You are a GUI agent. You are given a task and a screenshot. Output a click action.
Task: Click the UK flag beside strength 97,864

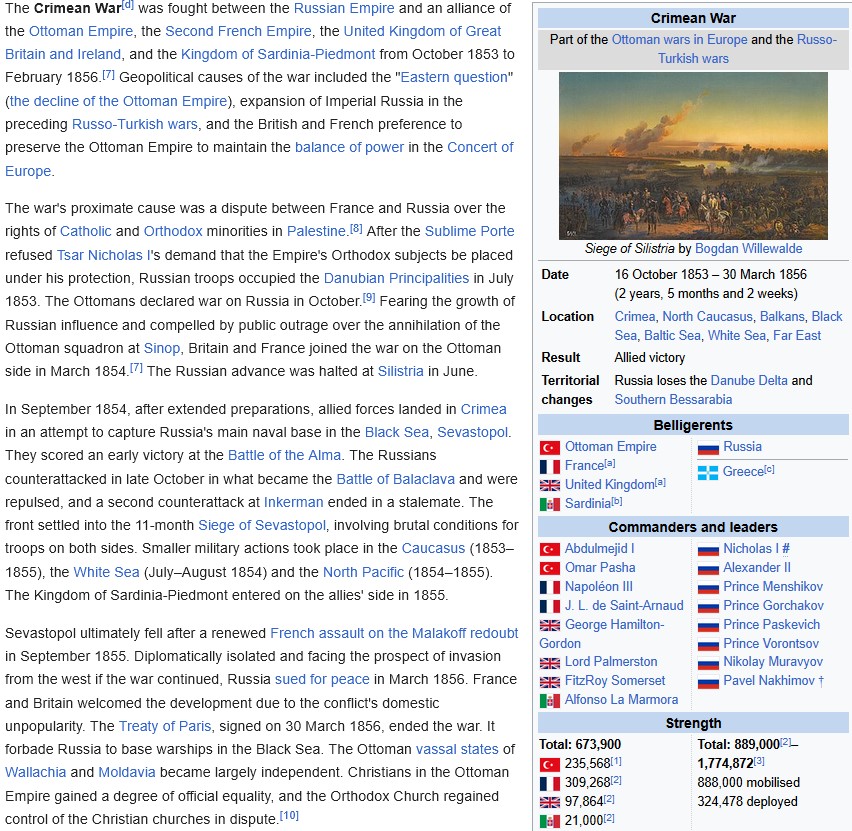click(549, 802)
